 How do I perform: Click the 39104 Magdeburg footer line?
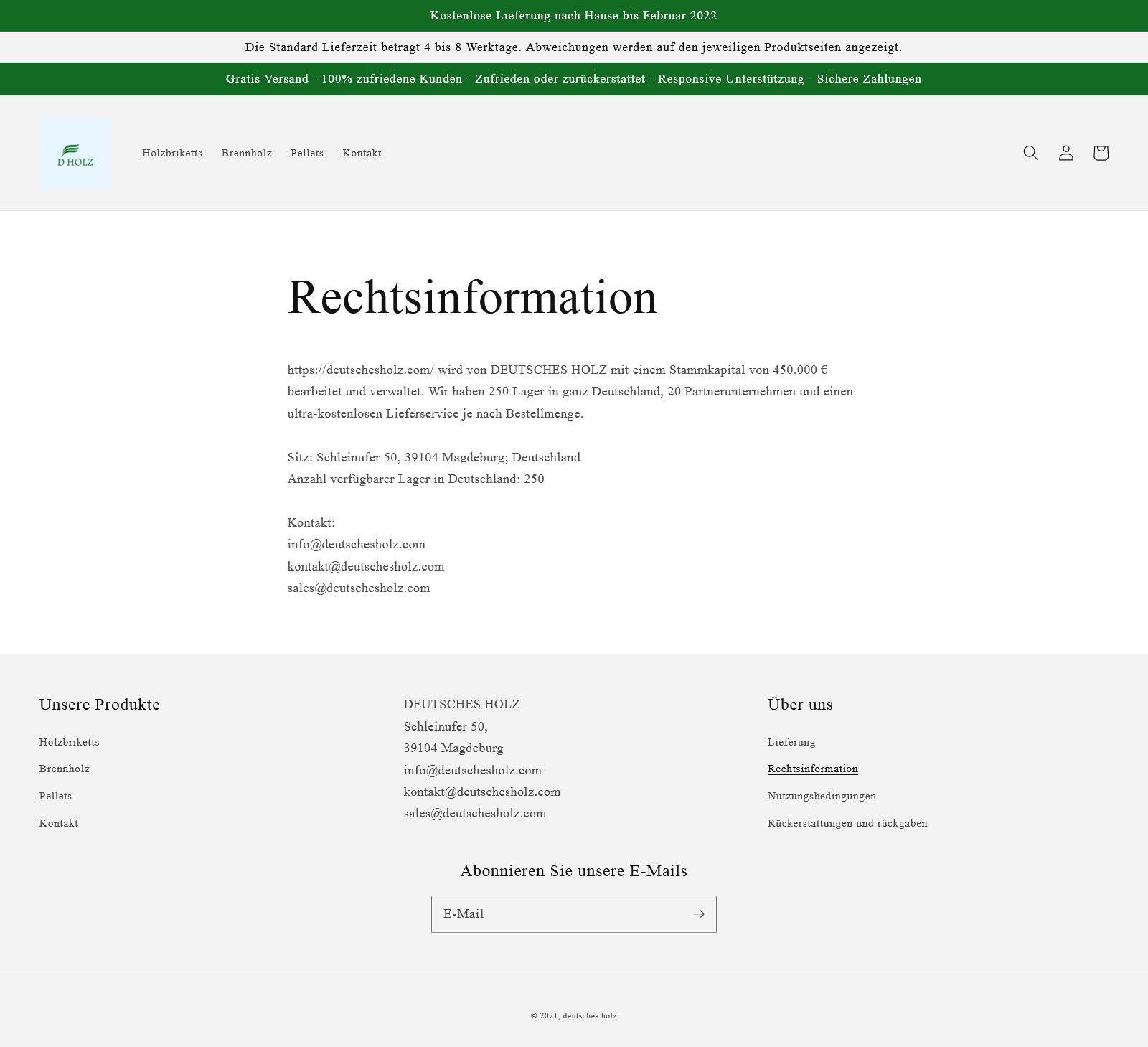click(x=453, y=748)
